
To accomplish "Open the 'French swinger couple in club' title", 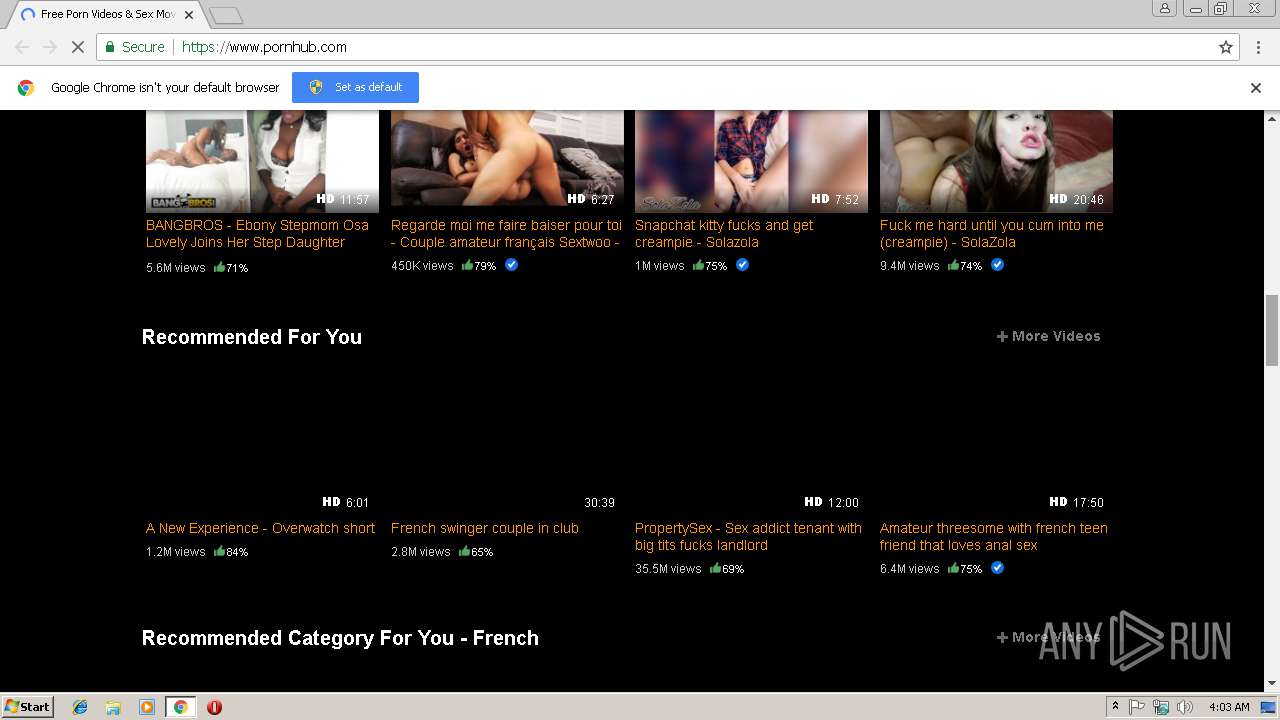I will (485, 528).
